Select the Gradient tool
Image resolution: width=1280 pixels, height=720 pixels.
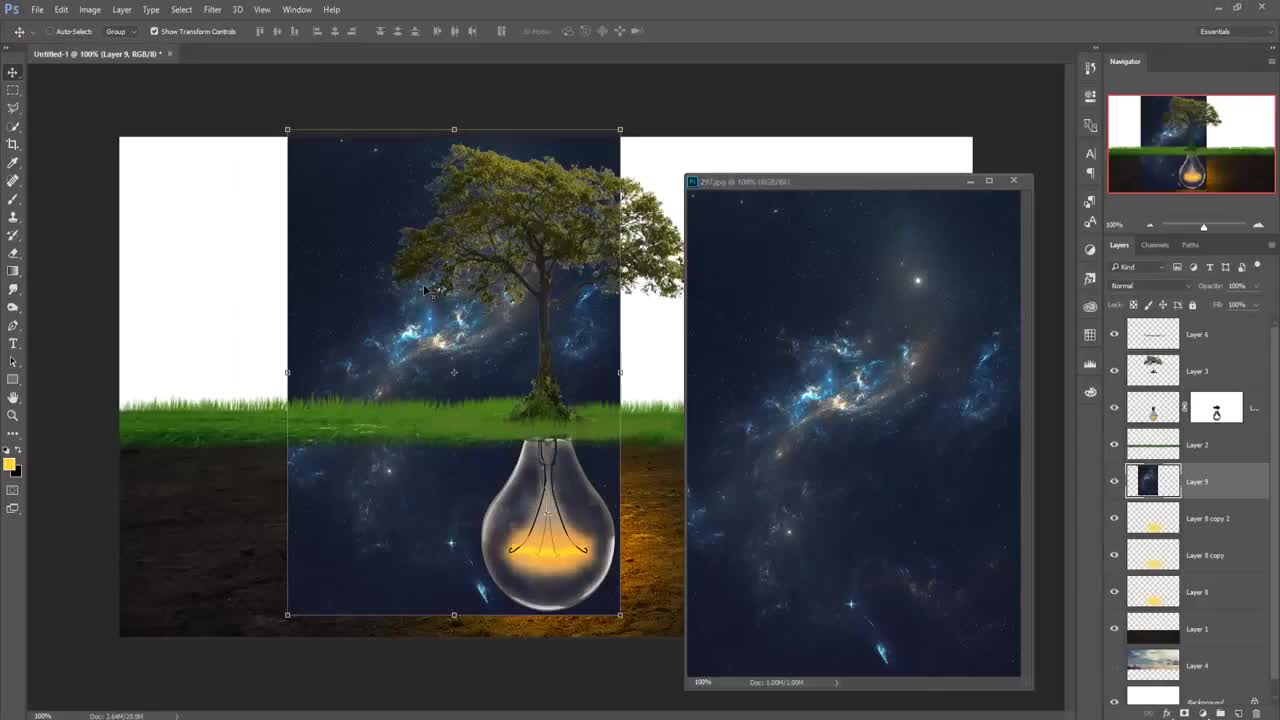[x=12, y=270]
